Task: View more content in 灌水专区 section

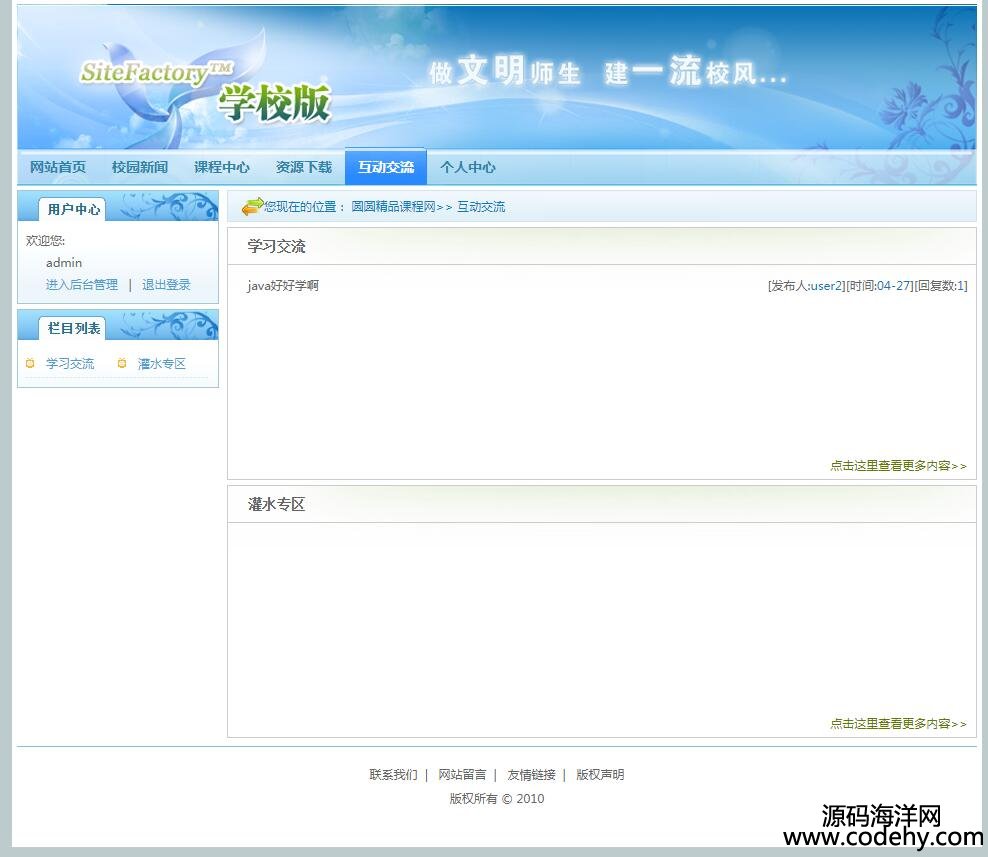Action: tap(898, 724)
